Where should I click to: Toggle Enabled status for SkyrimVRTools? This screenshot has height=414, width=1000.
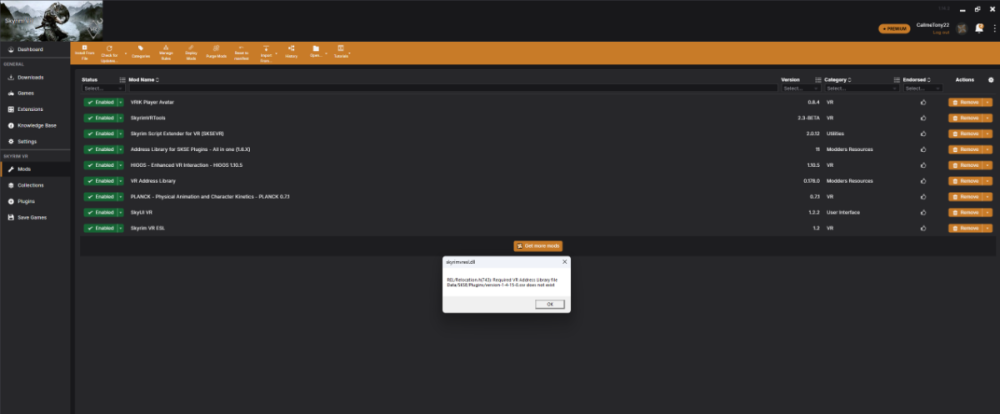point(99,118)
